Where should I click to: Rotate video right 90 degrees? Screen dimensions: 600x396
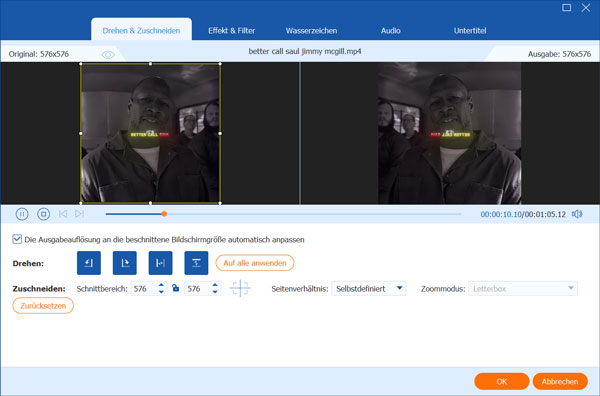point(125,263)
